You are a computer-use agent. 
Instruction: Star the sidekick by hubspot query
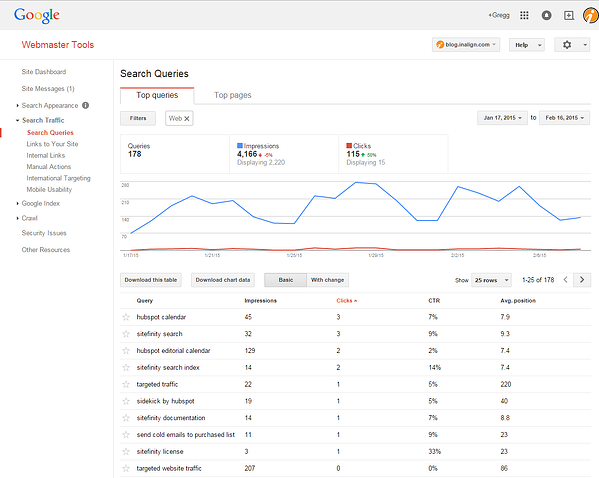click(126, 401)
